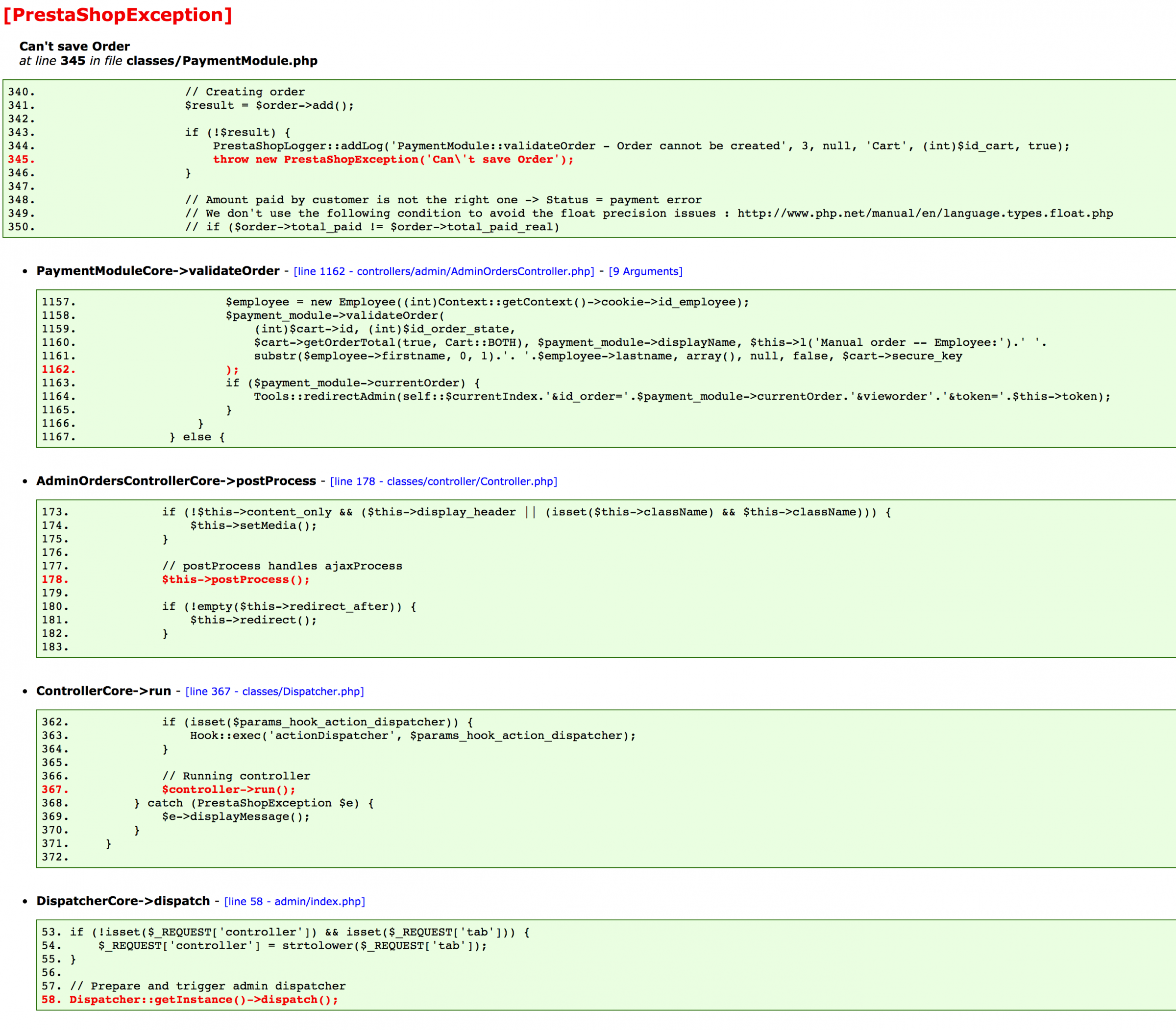Click the file name classes/PaymentModule.php
Screen dimensions: 1176x1030
(x=222, y=61)
